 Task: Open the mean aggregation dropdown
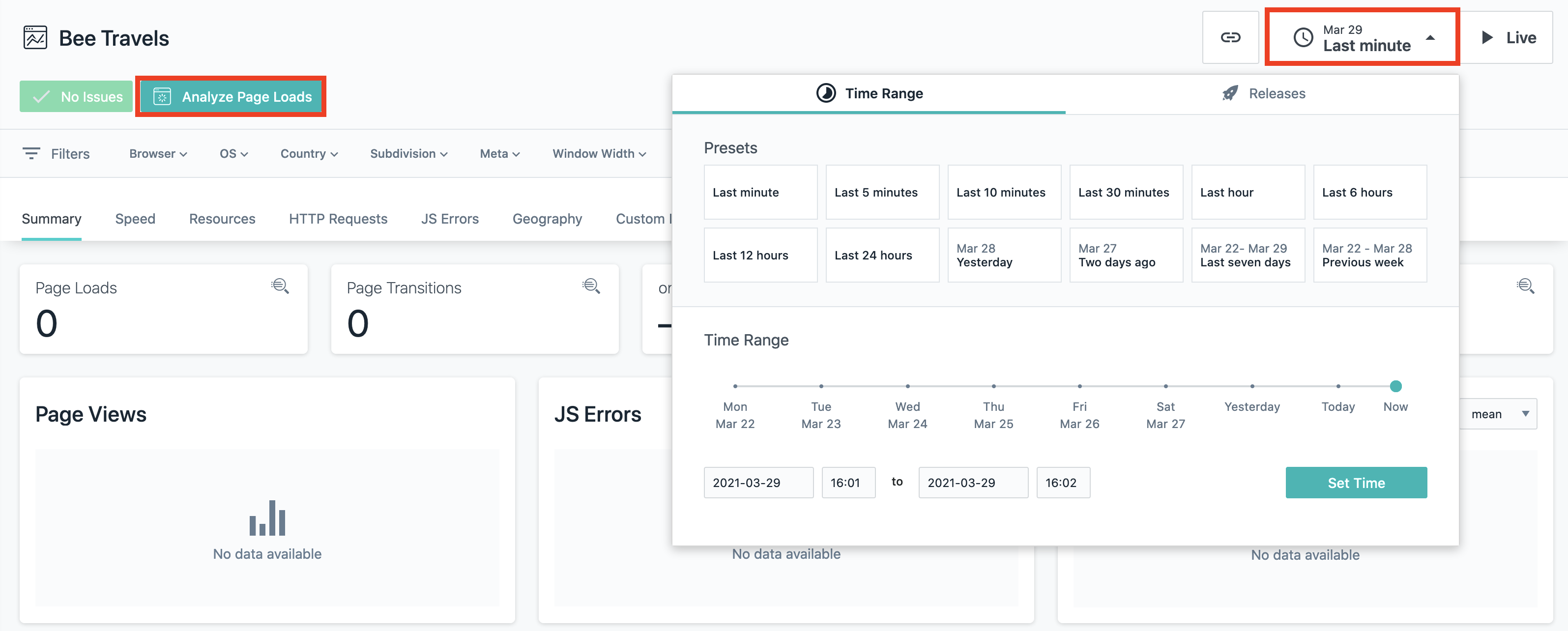tap(1499, 414)
